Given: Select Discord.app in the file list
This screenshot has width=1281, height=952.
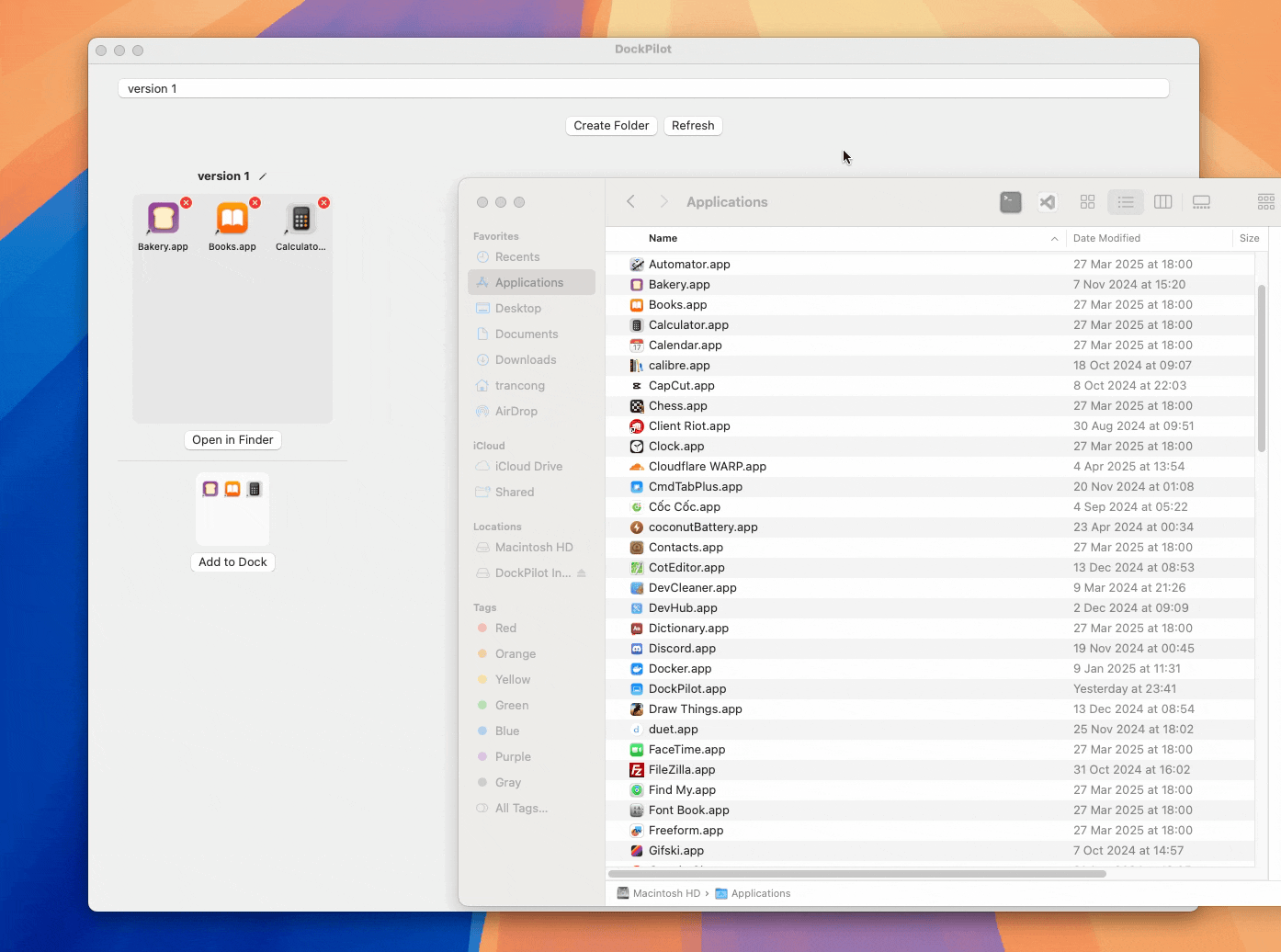Looking at the screenshot, I should point(930,649).
